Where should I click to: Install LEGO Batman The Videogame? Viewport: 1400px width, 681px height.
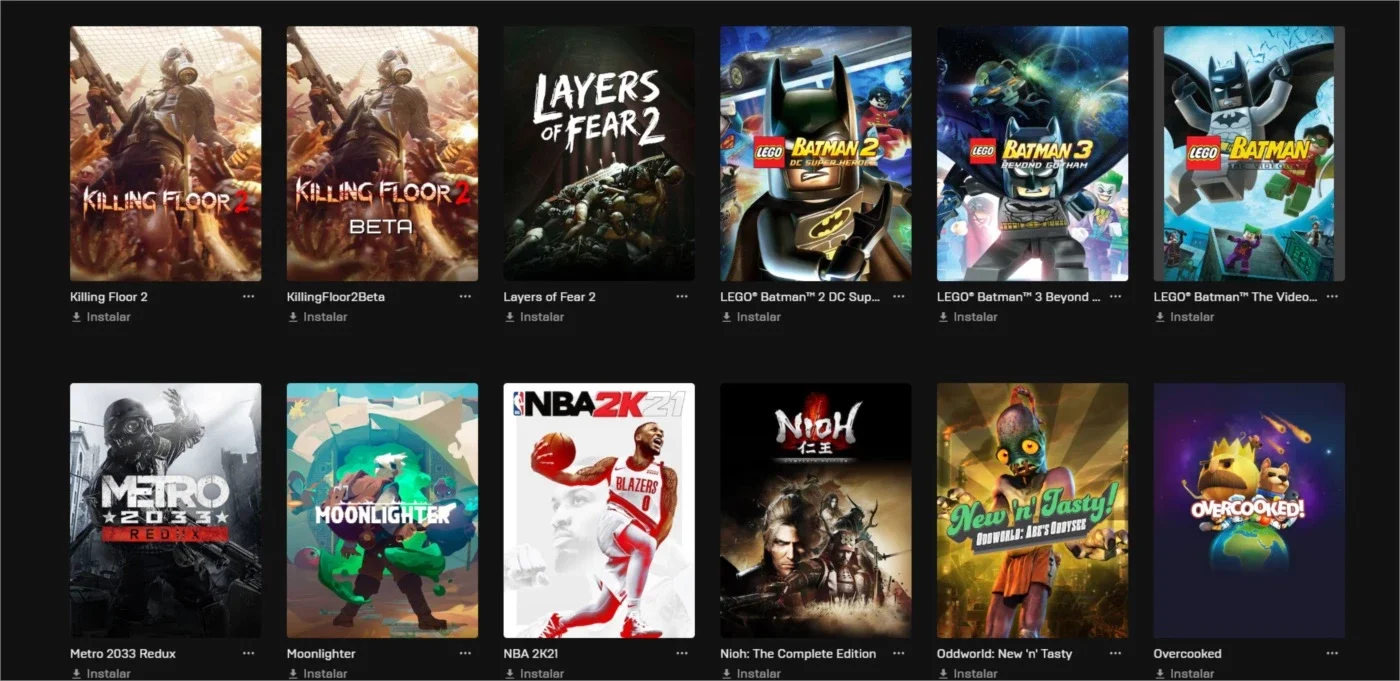pos(1185,317)
